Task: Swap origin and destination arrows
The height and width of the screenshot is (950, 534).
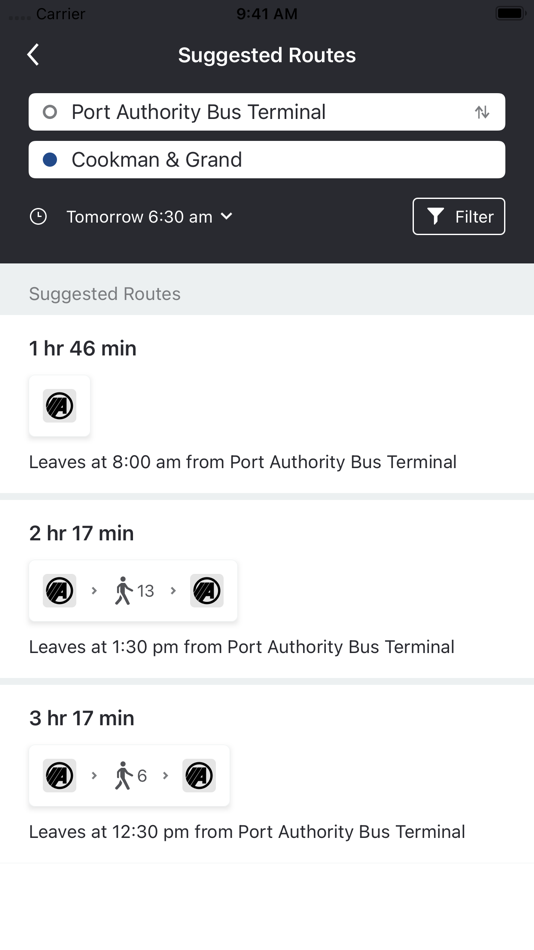Action: point(482,112)
